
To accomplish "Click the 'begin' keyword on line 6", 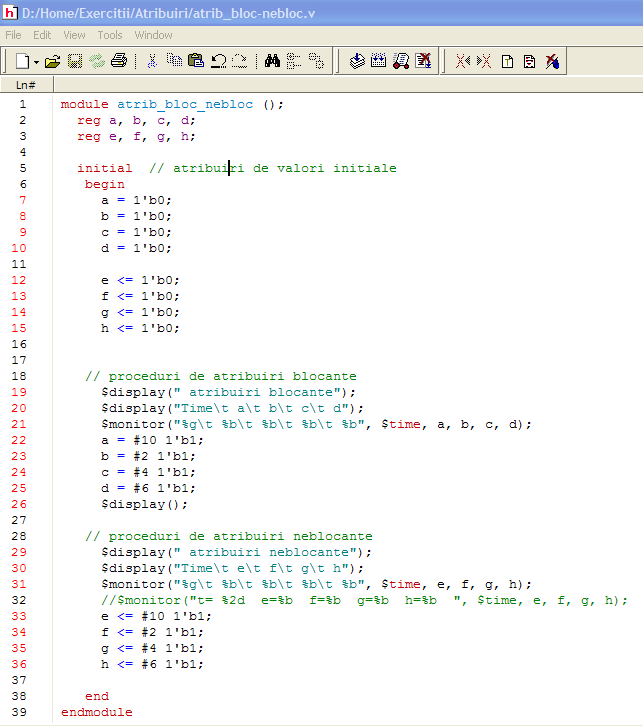I will click(105, 184).
